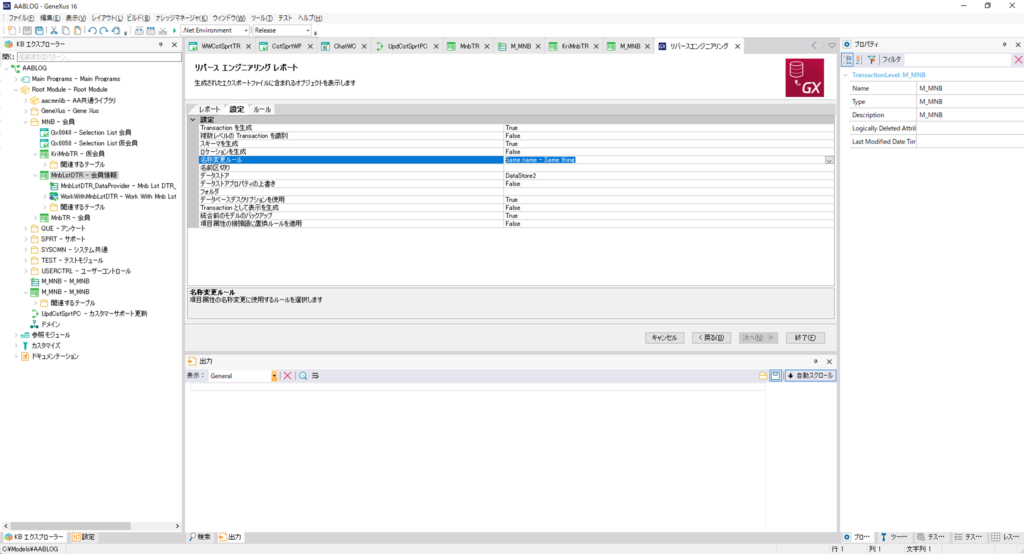Click the Undo arrow icon
This screenshot has width=1024, height=554.
point(92,31)
